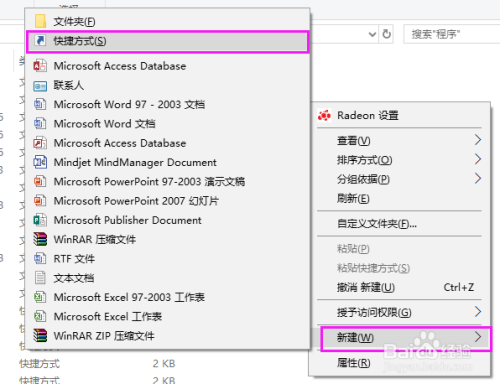Expand the 排序方式(O) submenu arrow
The height and width of the screenshot is (384, 500).
click(x=478, y=159)
